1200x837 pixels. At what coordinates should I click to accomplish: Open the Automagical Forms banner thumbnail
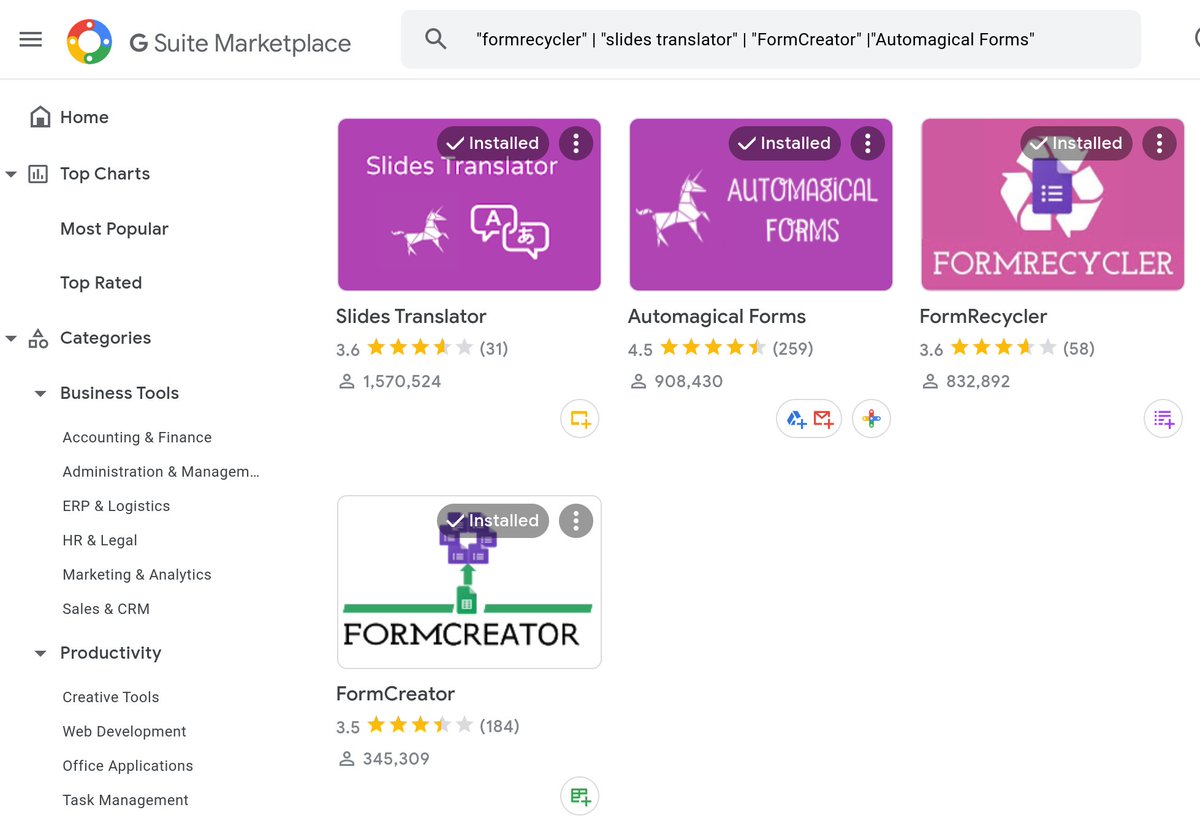coord(761,205)
